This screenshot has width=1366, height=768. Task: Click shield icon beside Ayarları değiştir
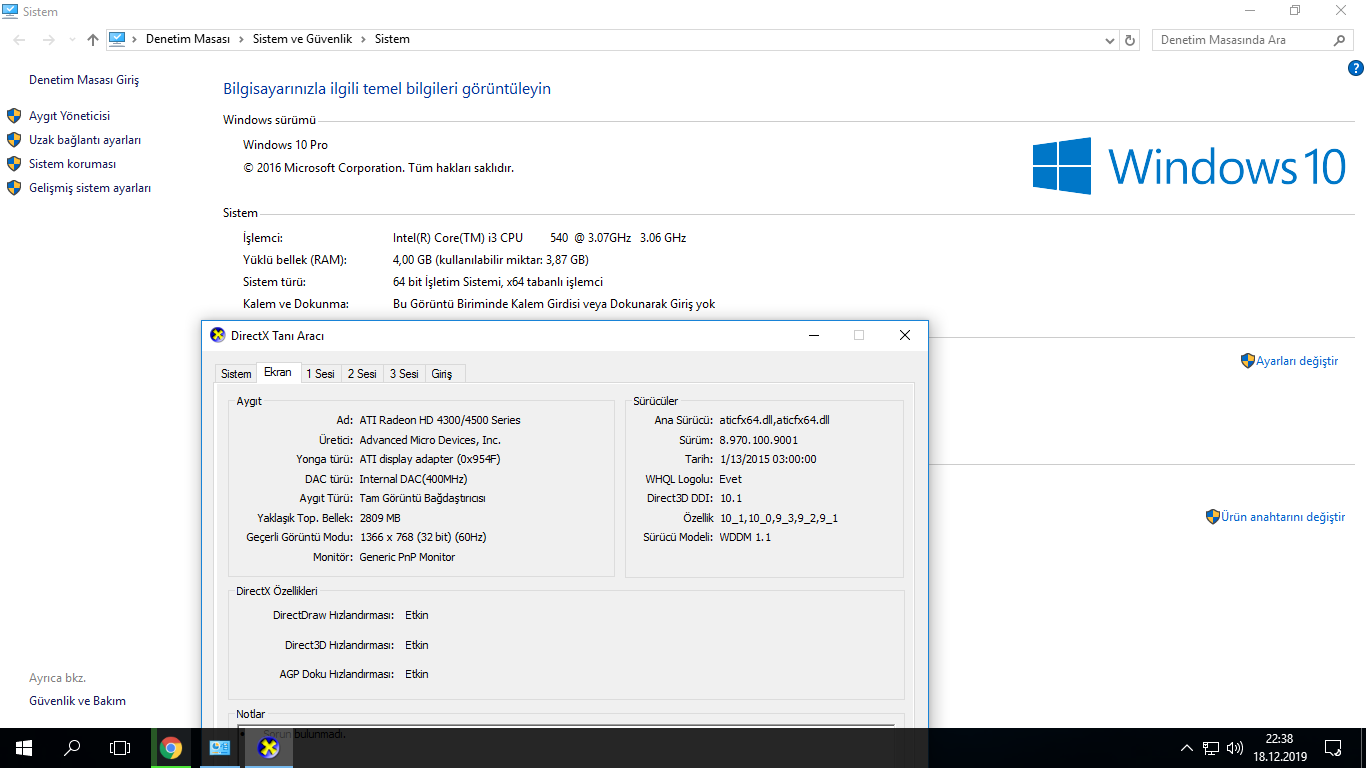click(x=1248, y=361)
